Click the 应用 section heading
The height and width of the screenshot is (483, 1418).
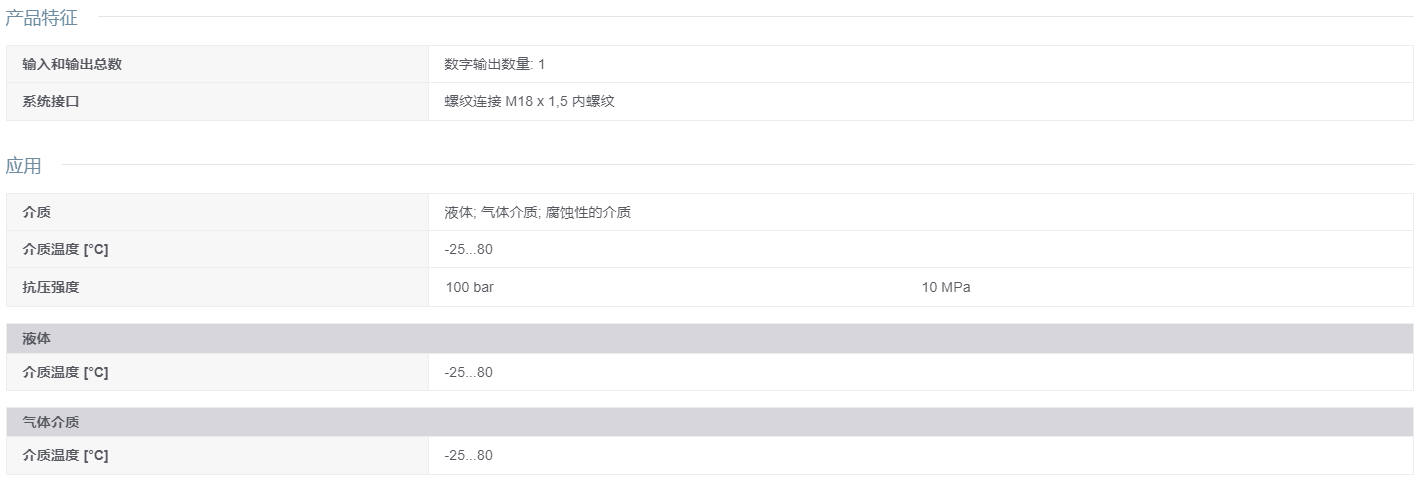pos(24,166)
